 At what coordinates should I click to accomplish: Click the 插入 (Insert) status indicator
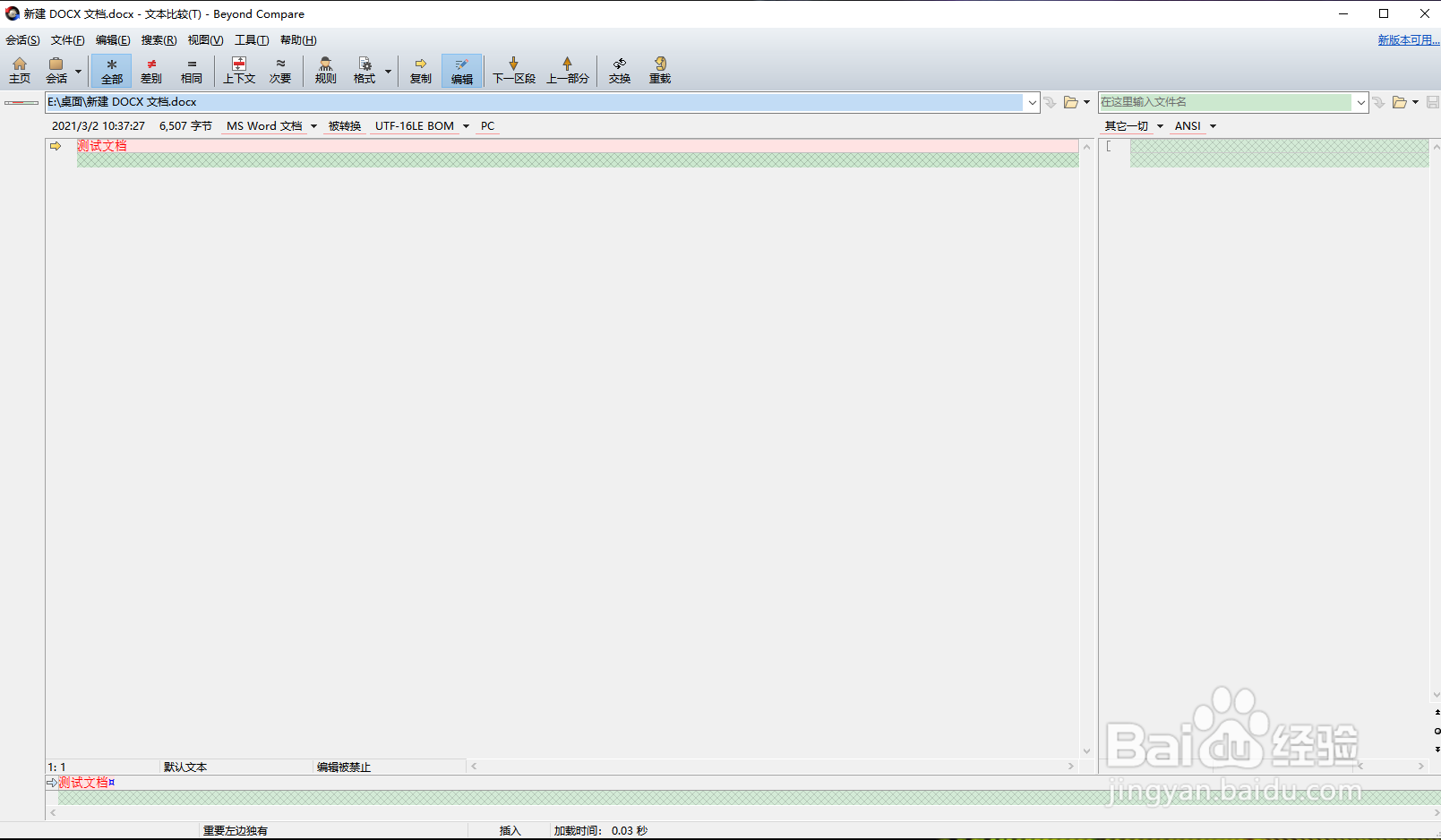pos(510,831)
